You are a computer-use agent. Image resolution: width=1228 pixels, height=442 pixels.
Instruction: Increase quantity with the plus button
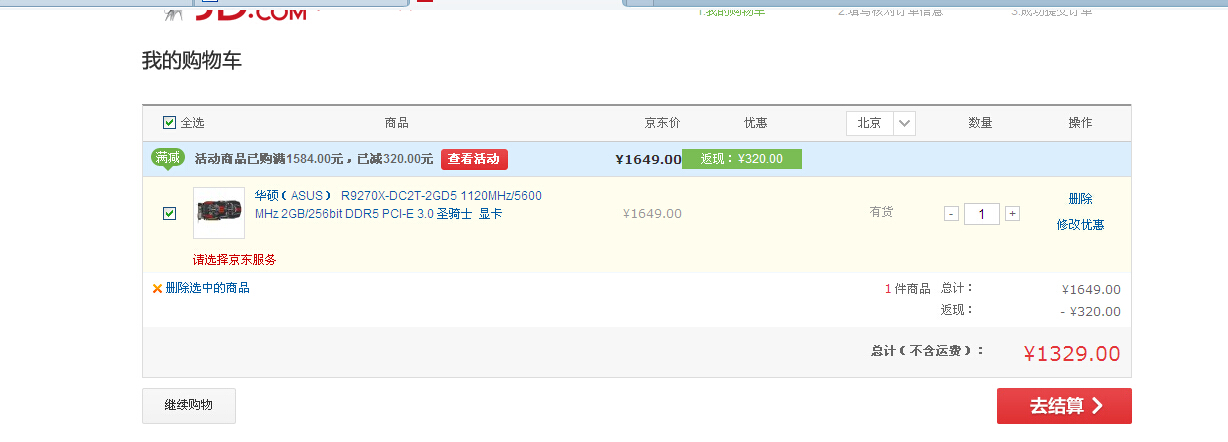[x=1012, y=213]
